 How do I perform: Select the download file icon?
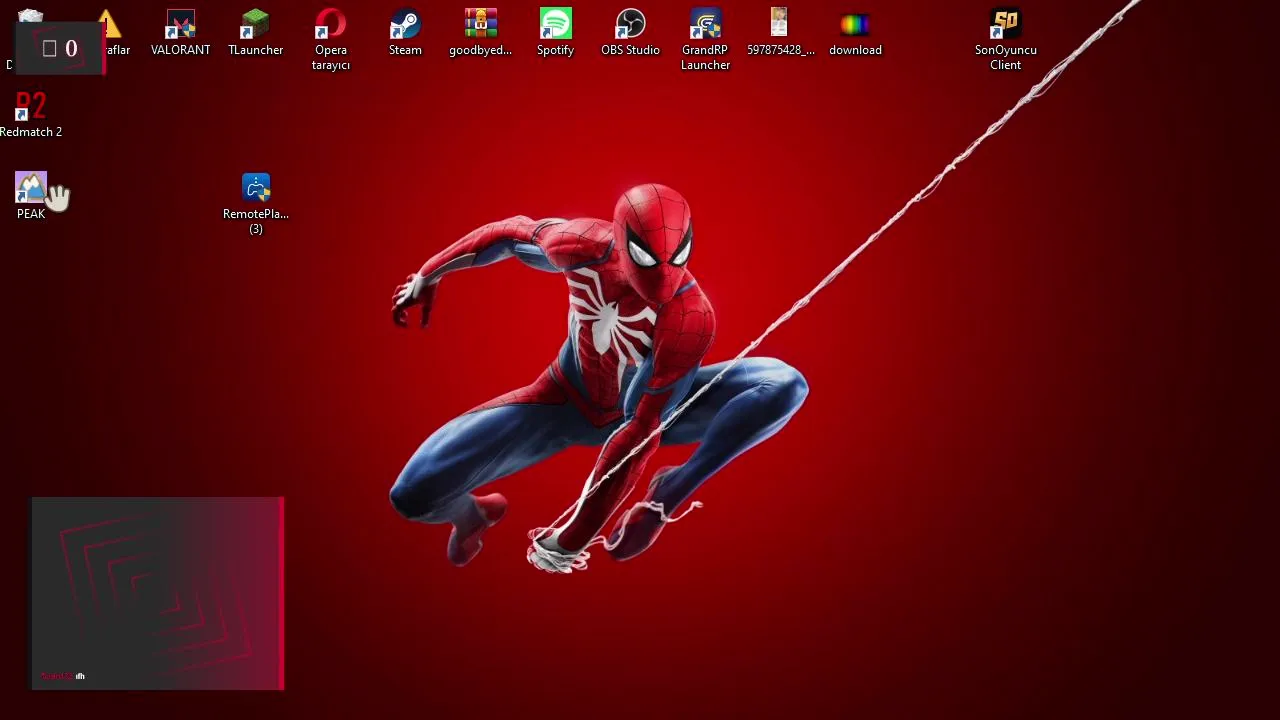point(856,32)
